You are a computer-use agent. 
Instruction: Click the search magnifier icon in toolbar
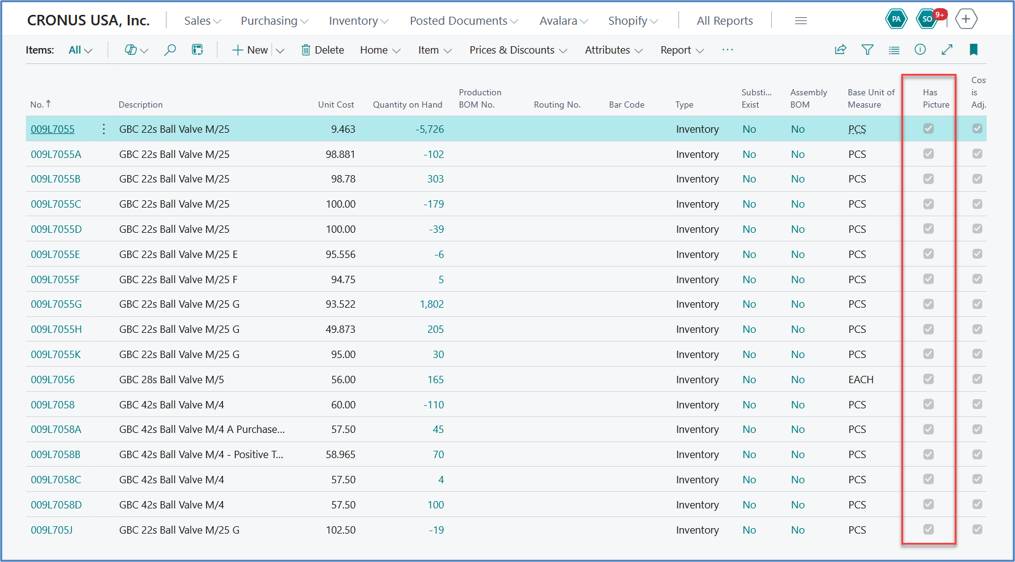pyautogui.click(x=170, y=50)
